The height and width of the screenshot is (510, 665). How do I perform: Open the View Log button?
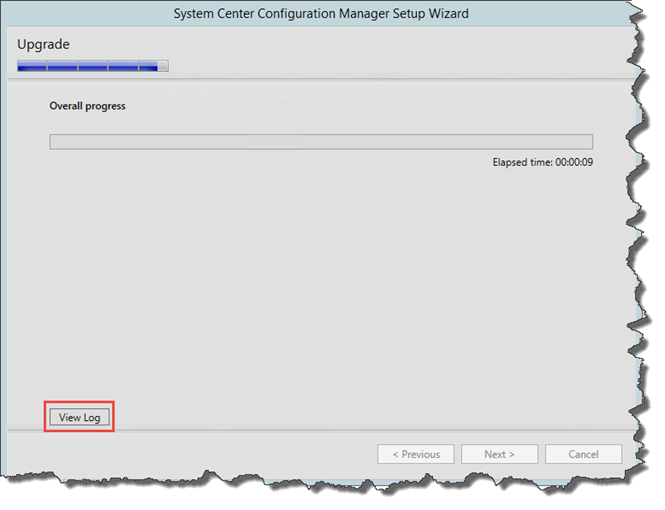point(79,417)
